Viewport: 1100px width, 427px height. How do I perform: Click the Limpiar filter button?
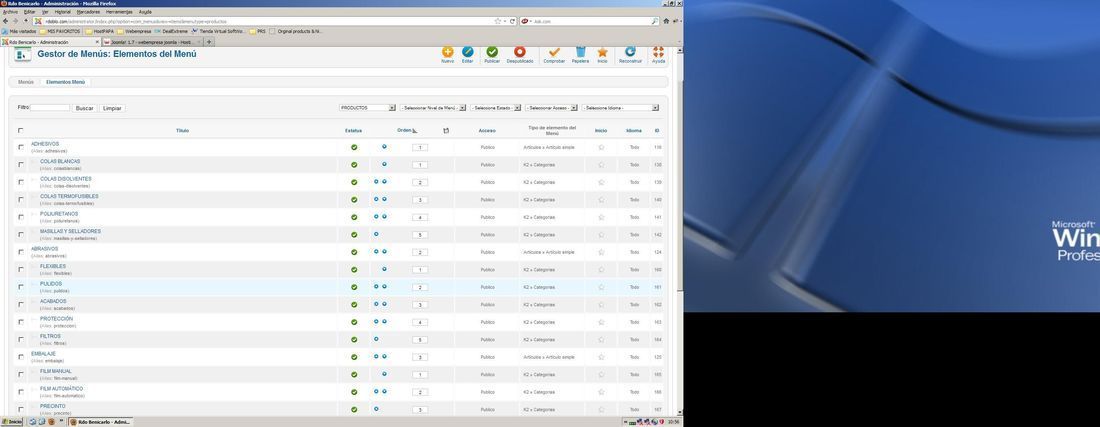tap(112, 109)
